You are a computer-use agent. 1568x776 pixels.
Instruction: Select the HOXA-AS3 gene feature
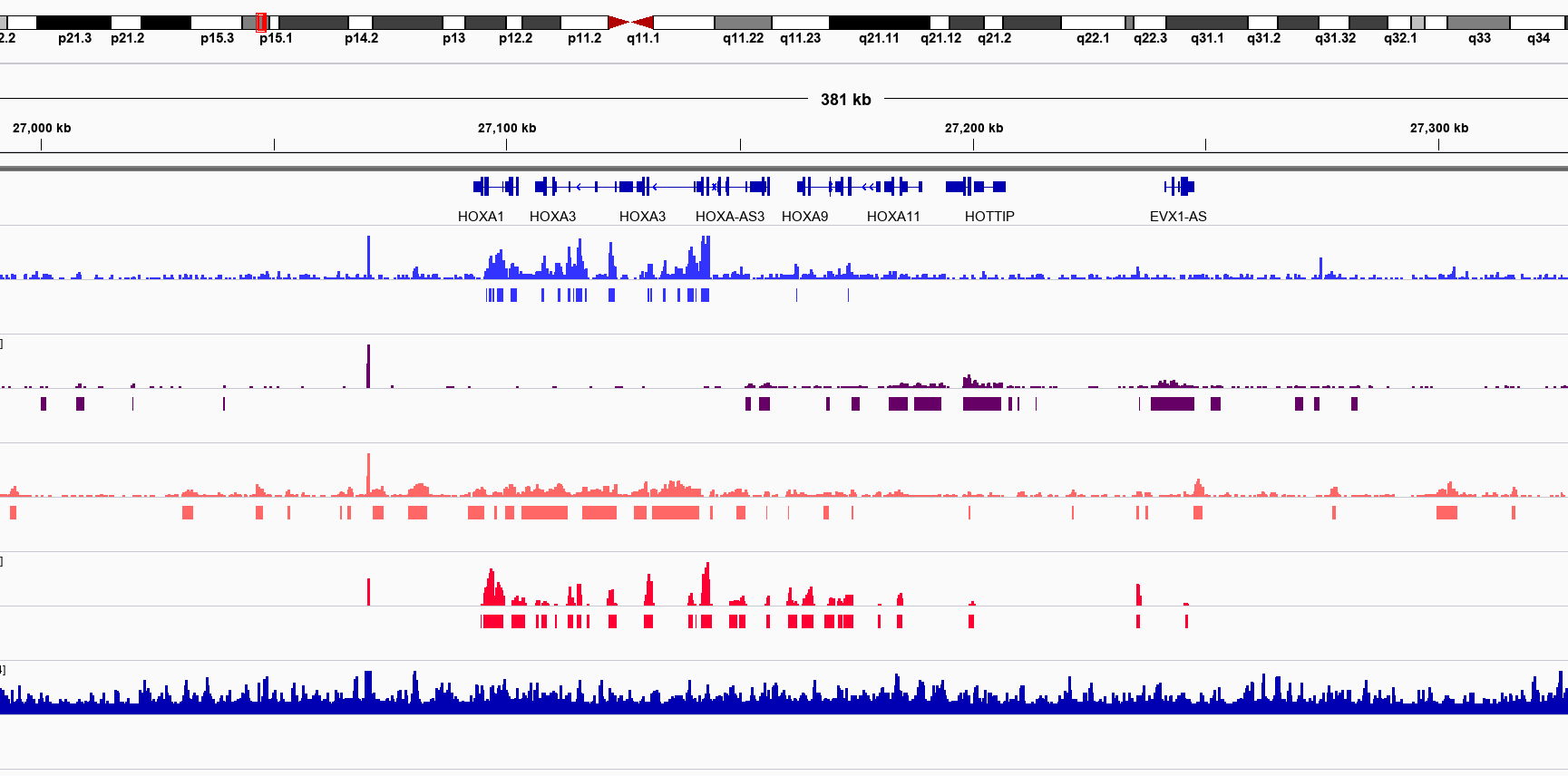[x=730, y=187]
